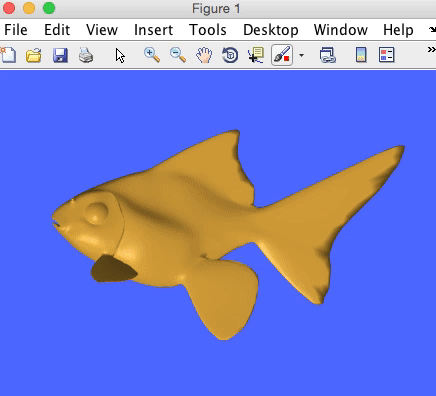Enable the Rotate 3D tool
Image resolution: width=436 pixels, height=396 pixels.
[230, 55]
